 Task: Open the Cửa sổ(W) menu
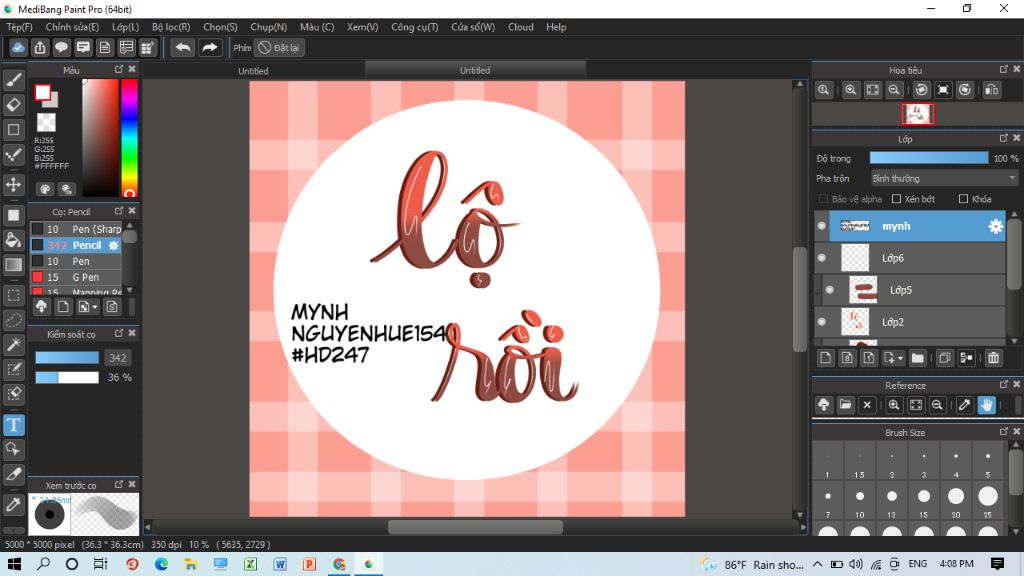click(x=473, y=27)
